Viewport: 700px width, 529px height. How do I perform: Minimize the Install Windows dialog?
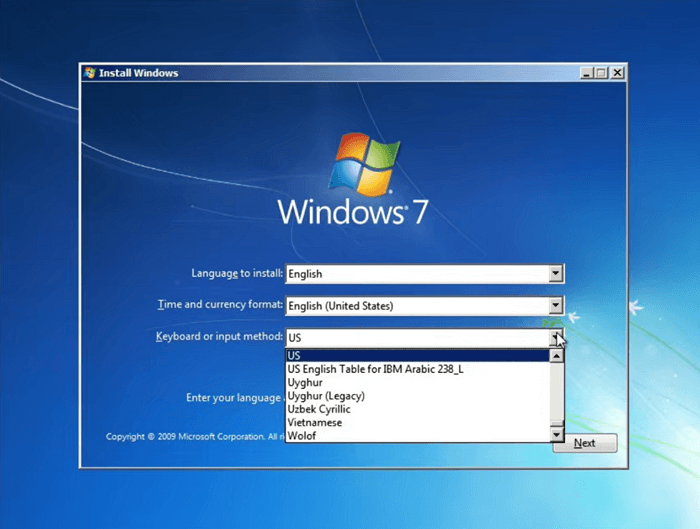click(x=585, y=73)
